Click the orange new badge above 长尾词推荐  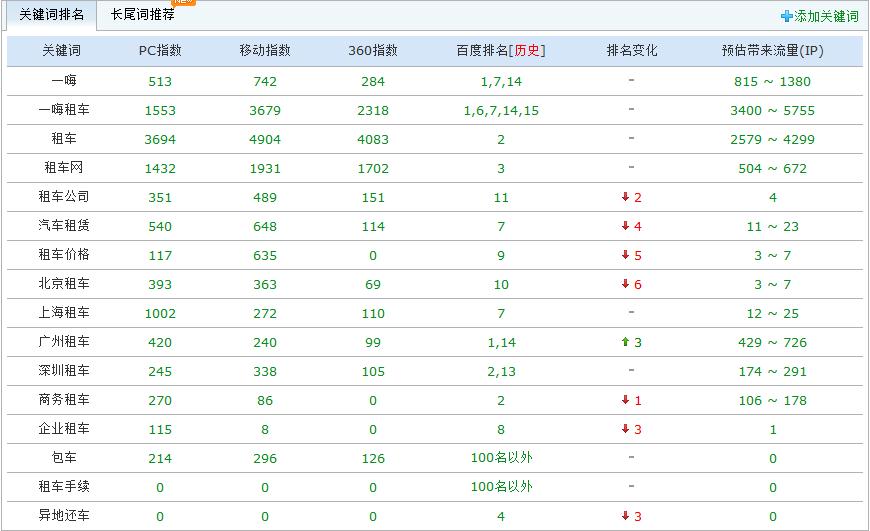coord(184,2)
